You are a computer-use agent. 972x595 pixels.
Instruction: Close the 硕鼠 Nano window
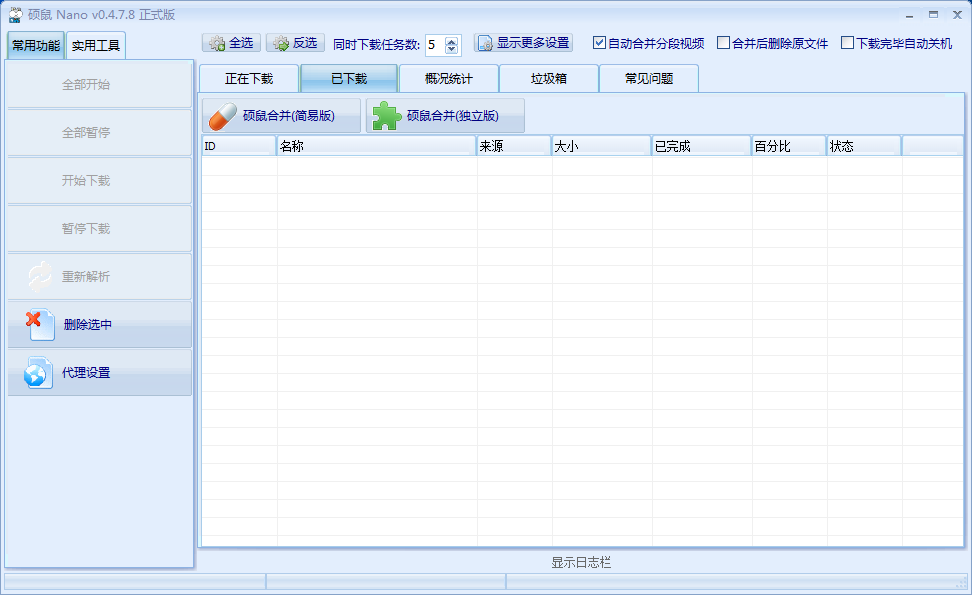click(x=957, y=15)
